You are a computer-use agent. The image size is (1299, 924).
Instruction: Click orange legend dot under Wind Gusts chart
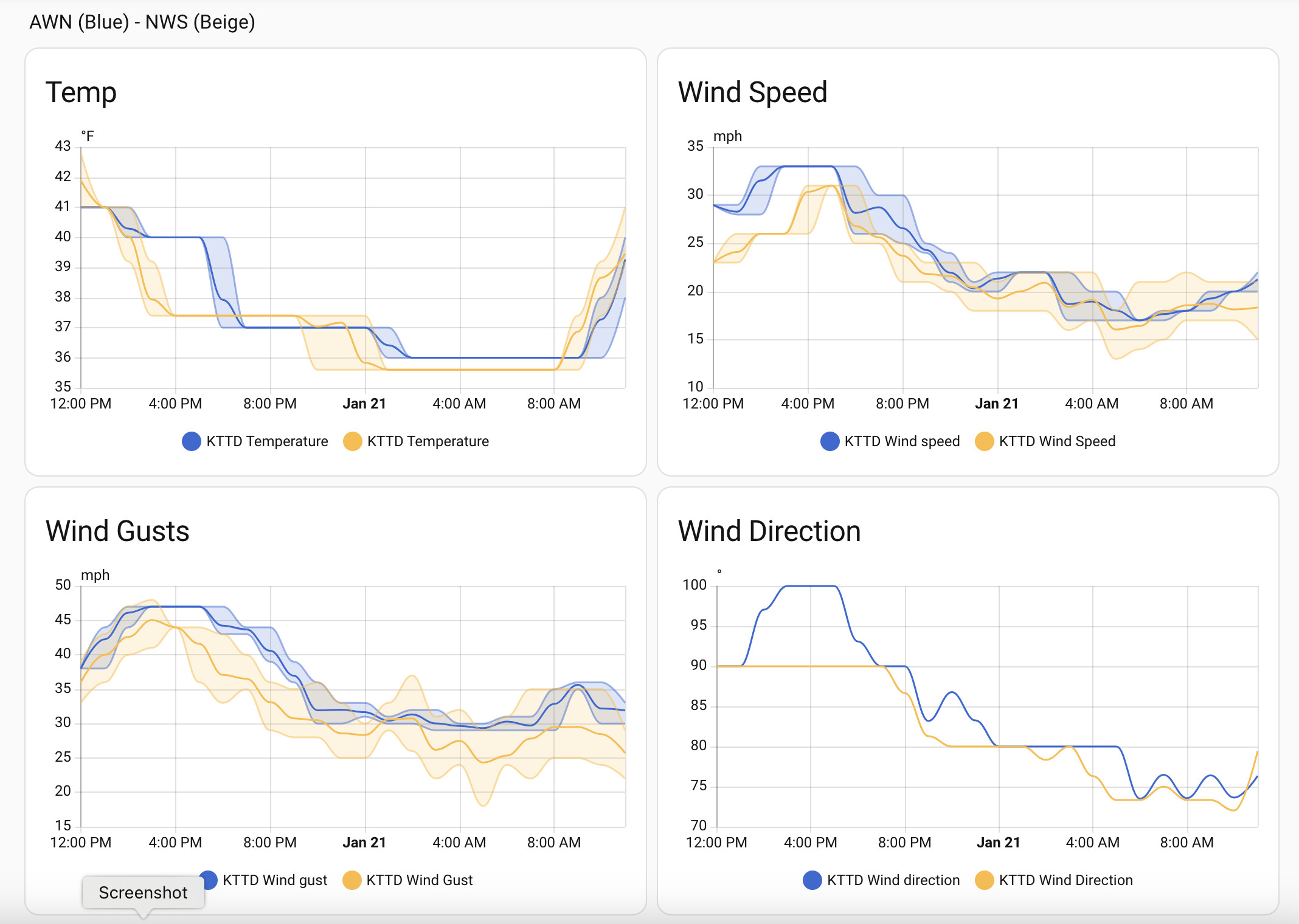pos(352,880)
